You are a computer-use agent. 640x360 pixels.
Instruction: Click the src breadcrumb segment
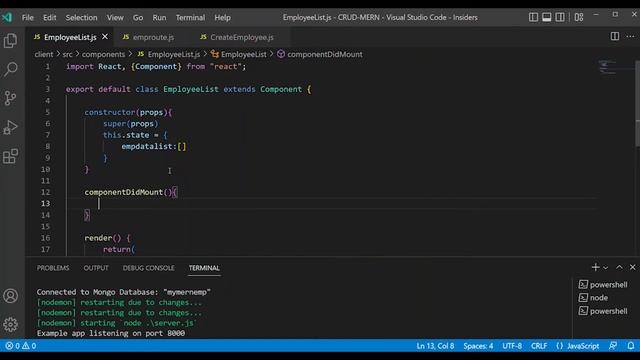(x=67, y=54)
